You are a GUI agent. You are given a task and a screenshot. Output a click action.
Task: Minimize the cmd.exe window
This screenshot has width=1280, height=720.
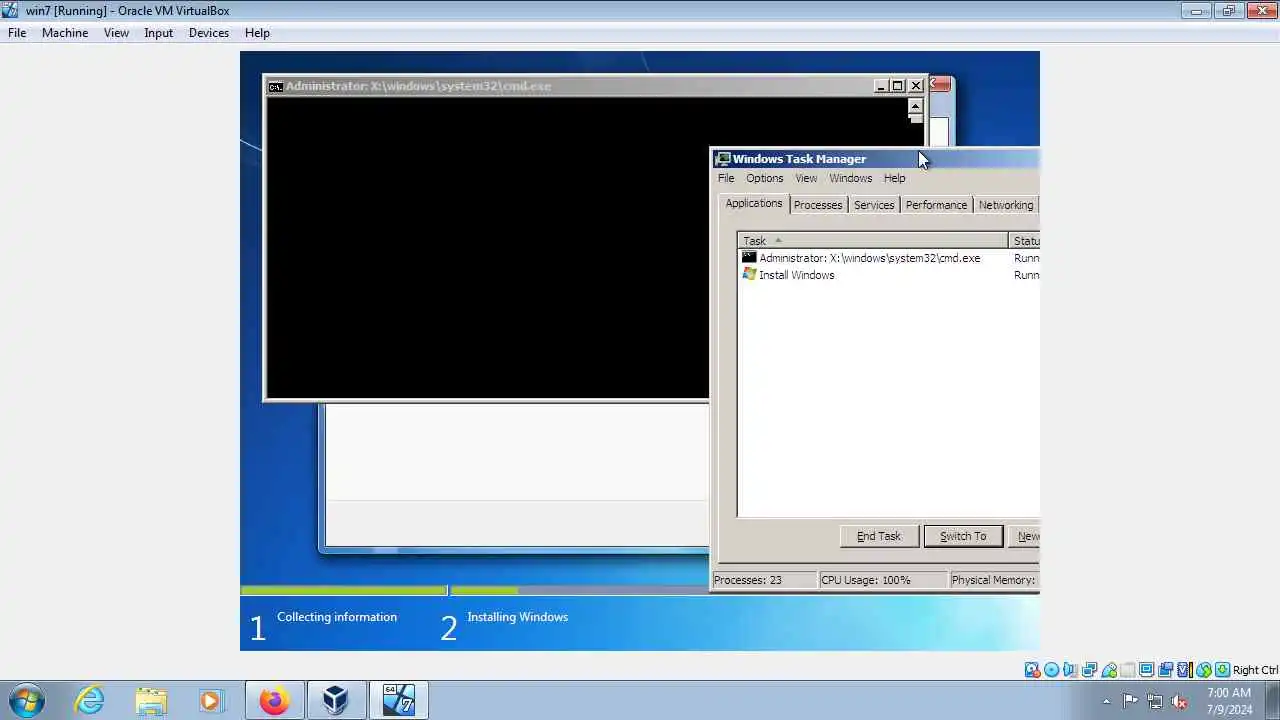point(881,86)
